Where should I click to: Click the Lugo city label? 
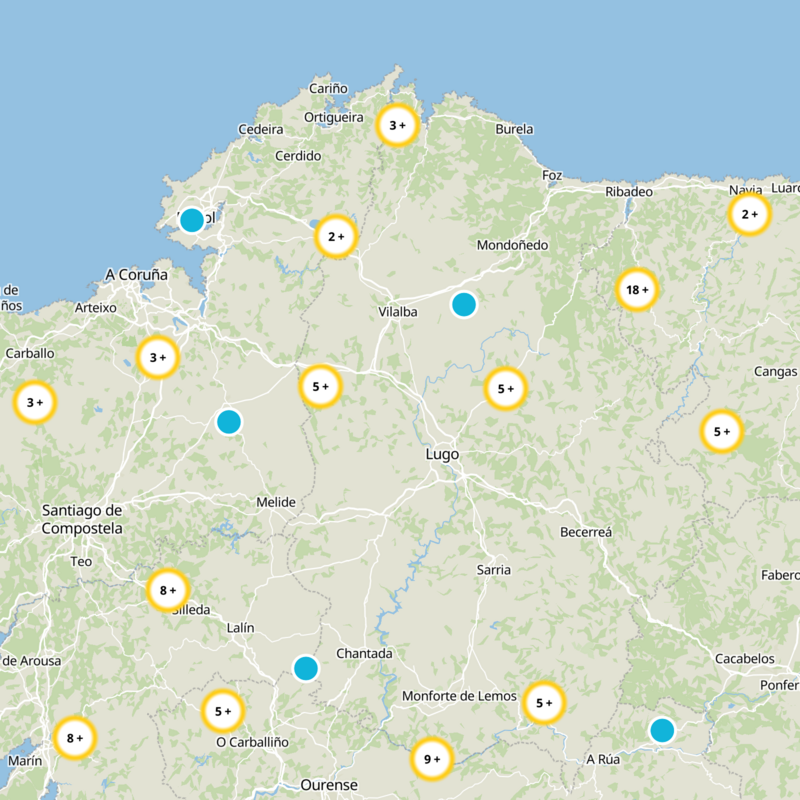click(x=442, y=454)
